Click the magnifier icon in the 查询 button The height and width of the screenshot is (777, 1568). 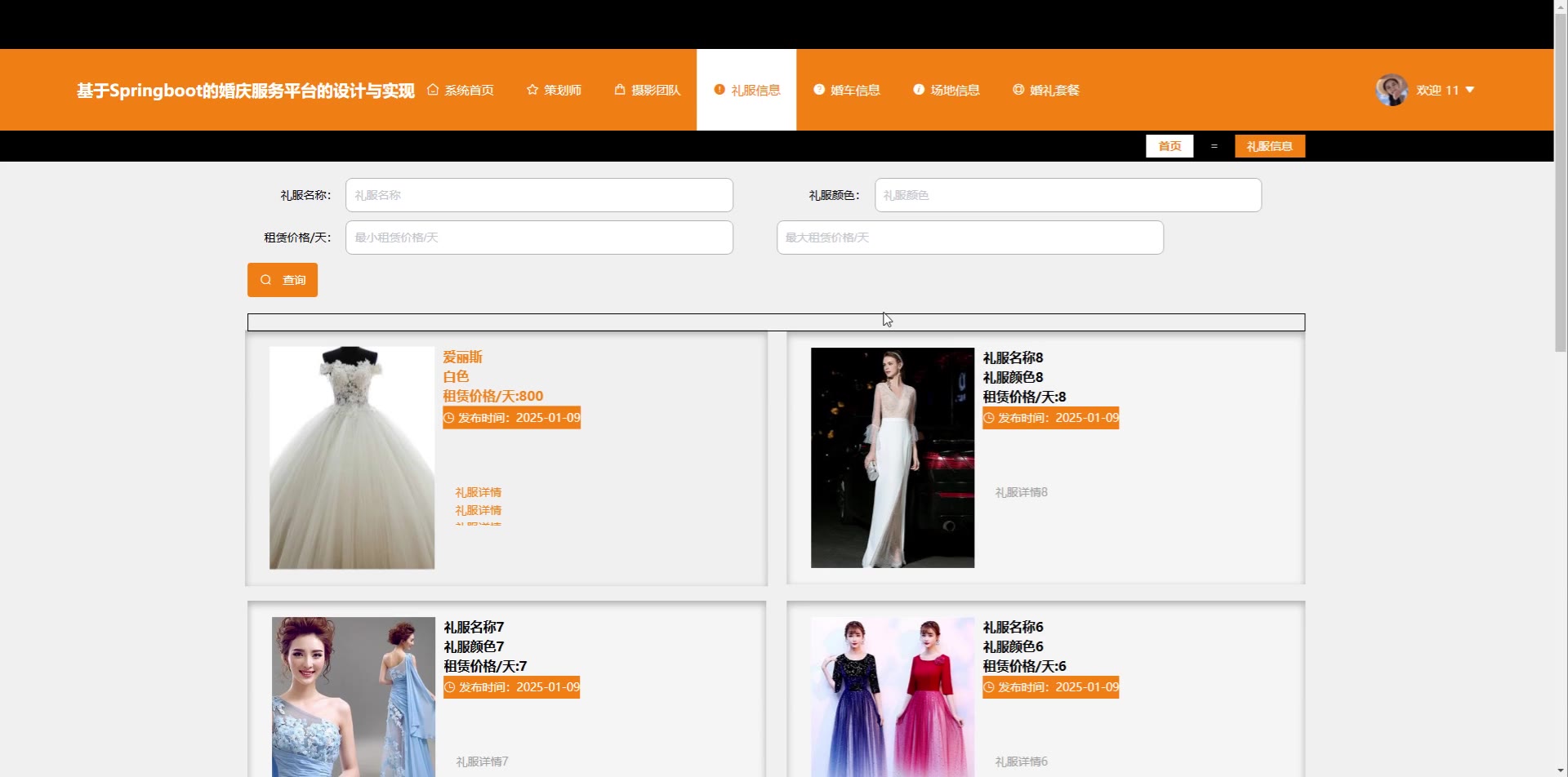coord(265,280)
